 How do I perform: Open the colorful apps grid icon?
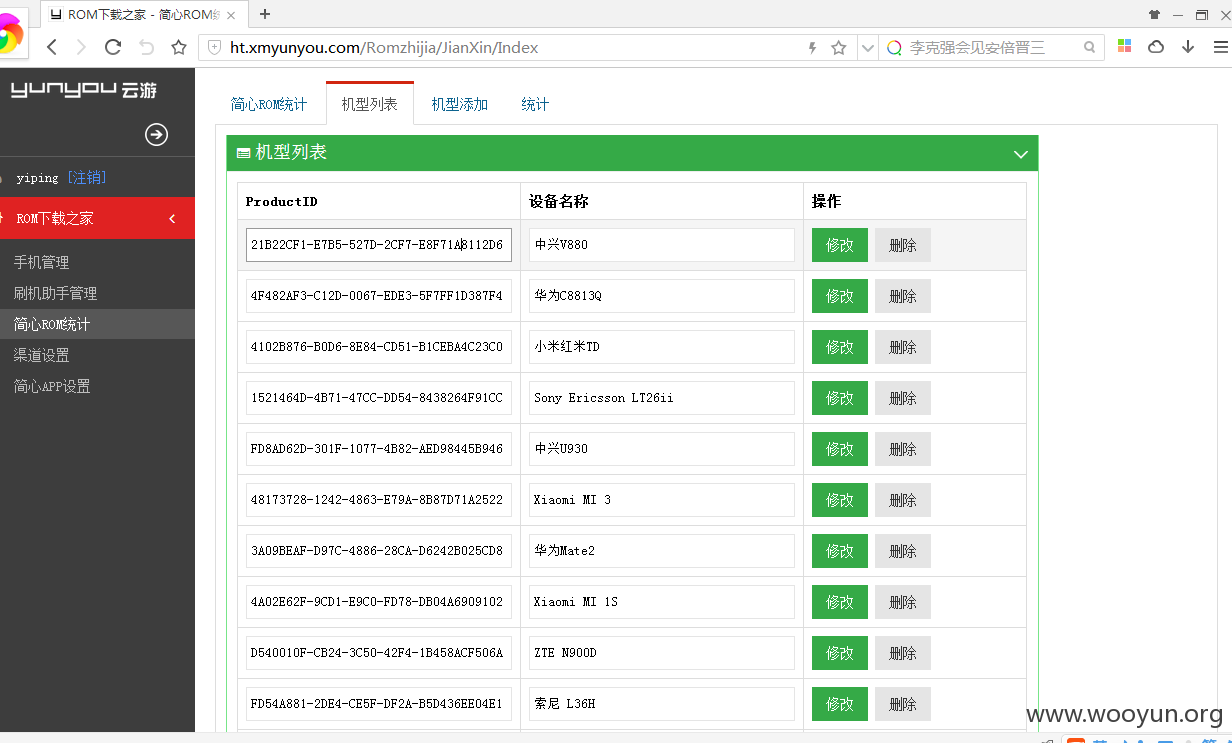pyautogui.click(x=1124, y=47)
